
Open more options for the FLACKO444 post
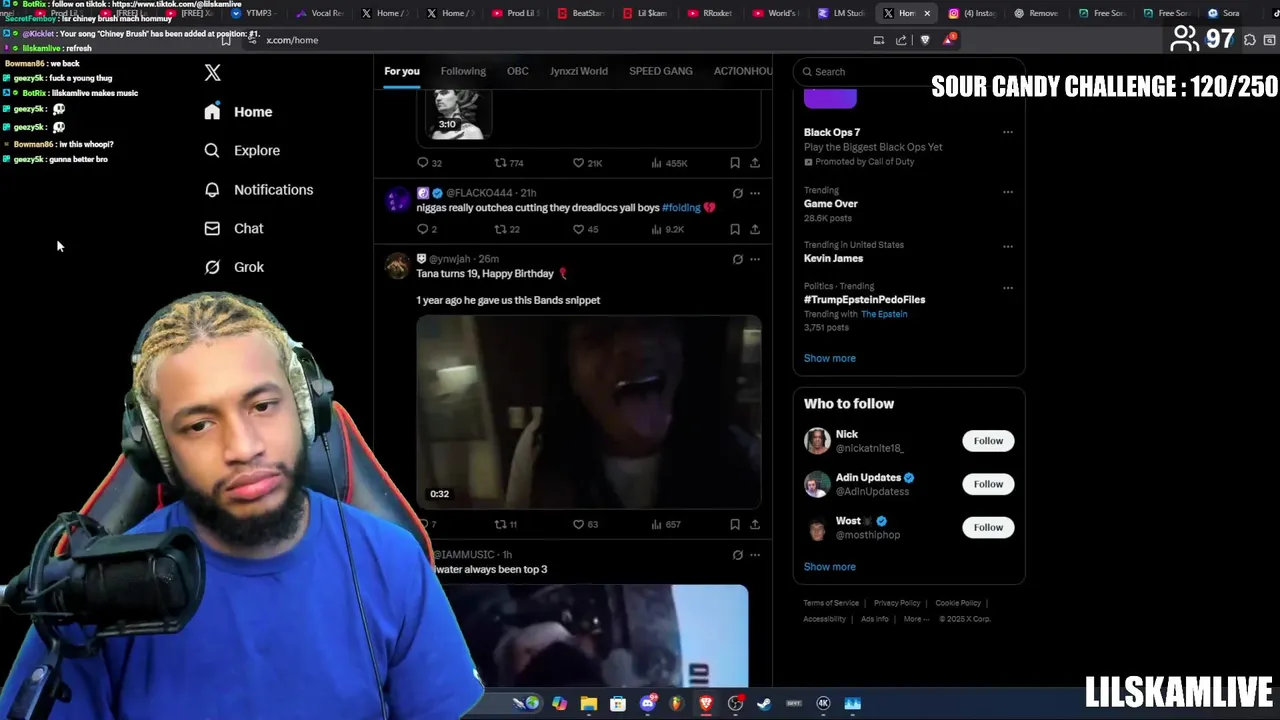[755, 193]
